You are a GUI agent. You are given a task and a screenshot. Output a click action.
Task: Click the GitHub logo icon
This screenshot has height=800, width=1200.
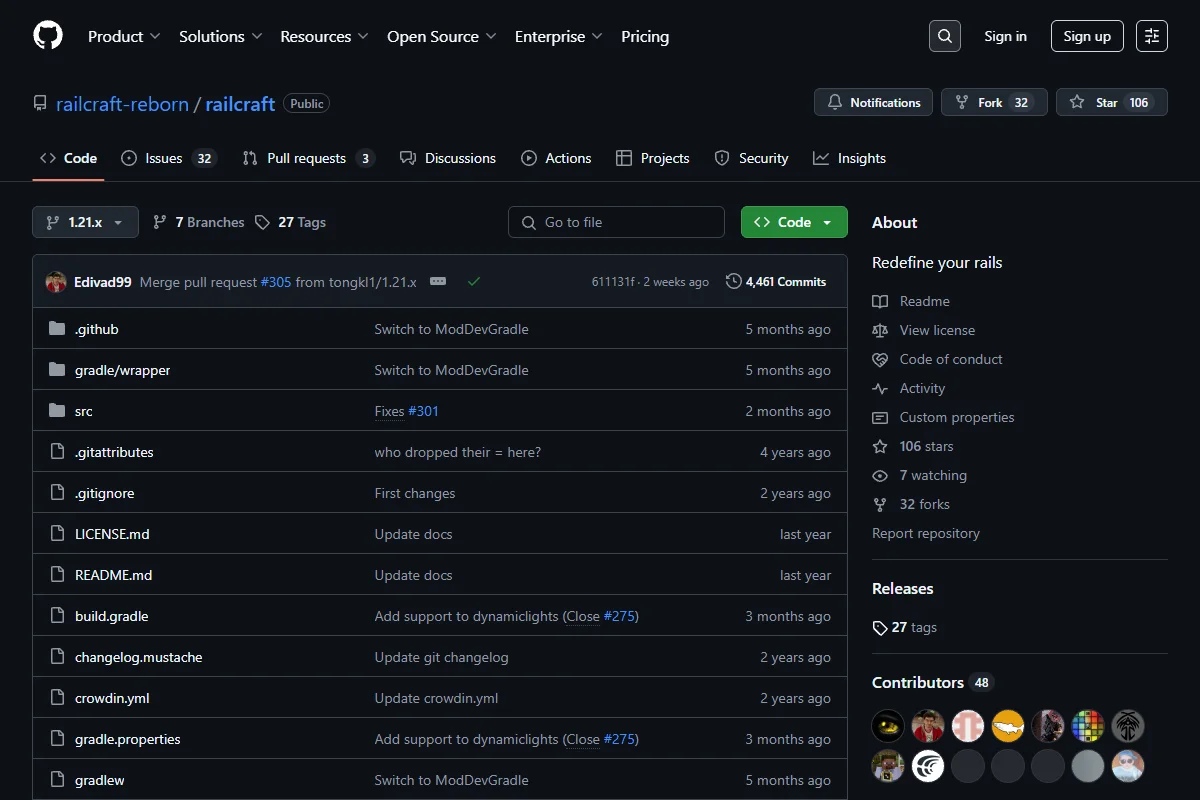click(x=48, y=36)
